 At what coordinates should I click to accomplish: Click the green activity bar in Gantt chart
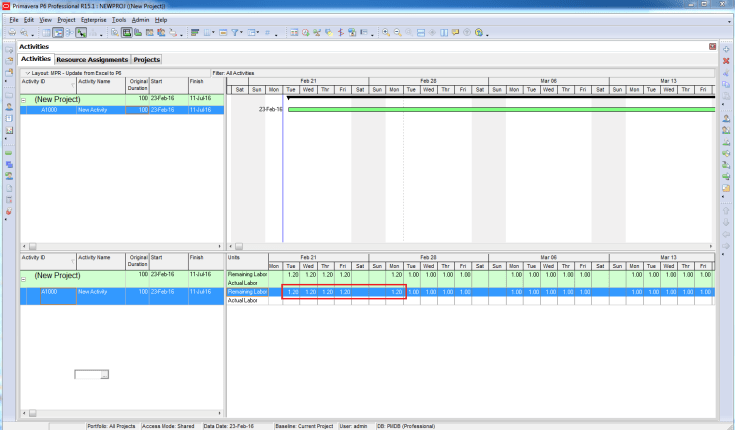pyautogui.click(x=500, y=109)
